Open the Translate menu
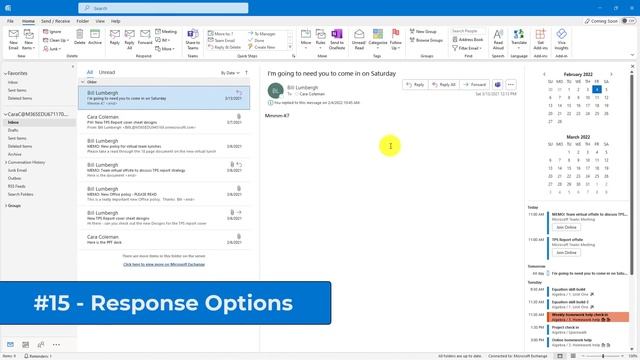 click(x=519, y=39)
